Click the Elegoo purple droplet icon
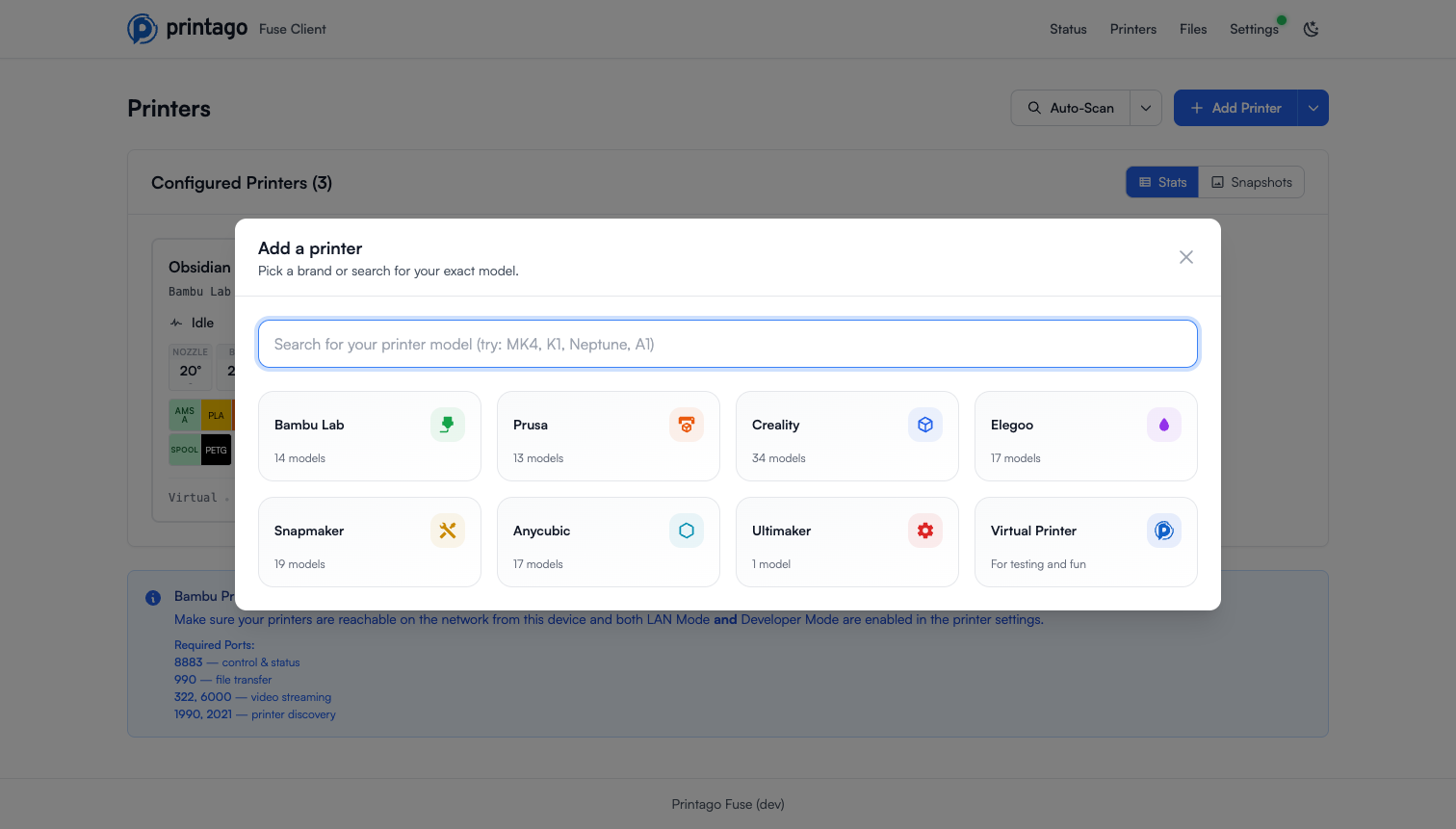The image size is (1456, 829). coord(1164,425)
